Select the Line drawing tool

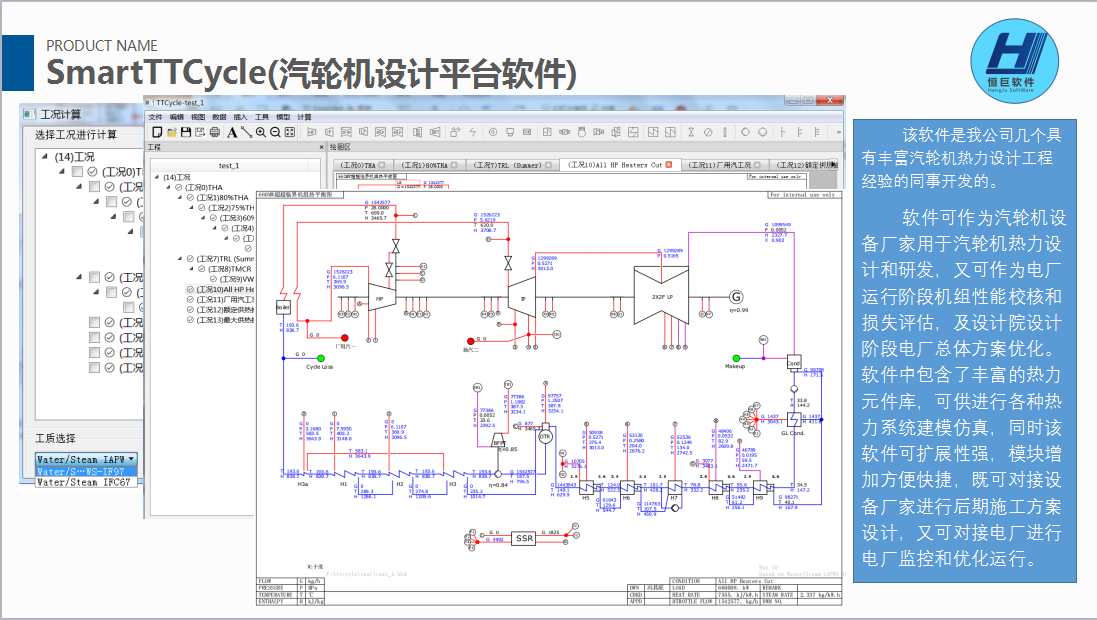point(246,132)
